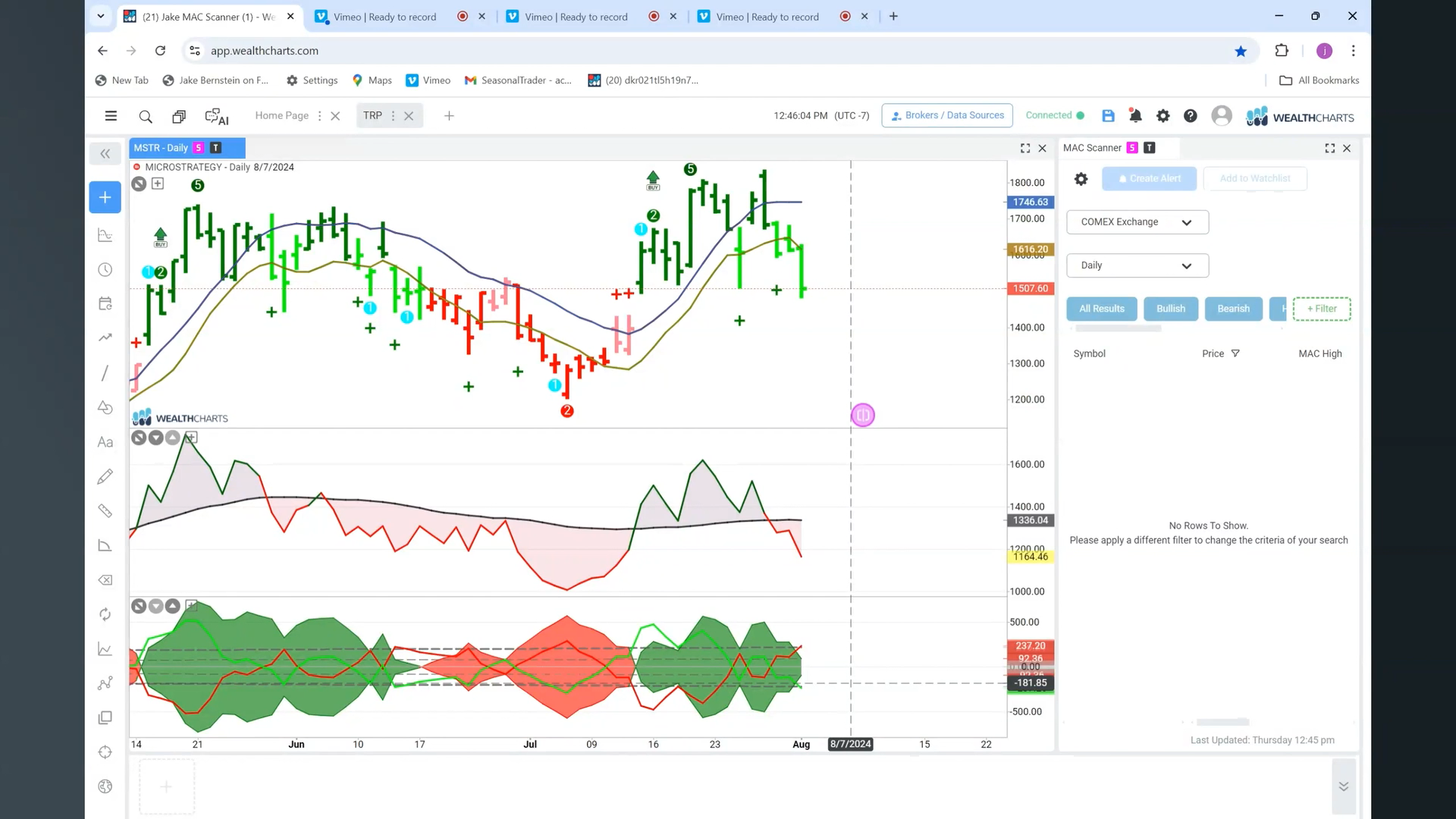Image resolution: width=1456 pixels, height=819 pixels.
Task: Open the TRP tab options menu
Action: (393, 116)
